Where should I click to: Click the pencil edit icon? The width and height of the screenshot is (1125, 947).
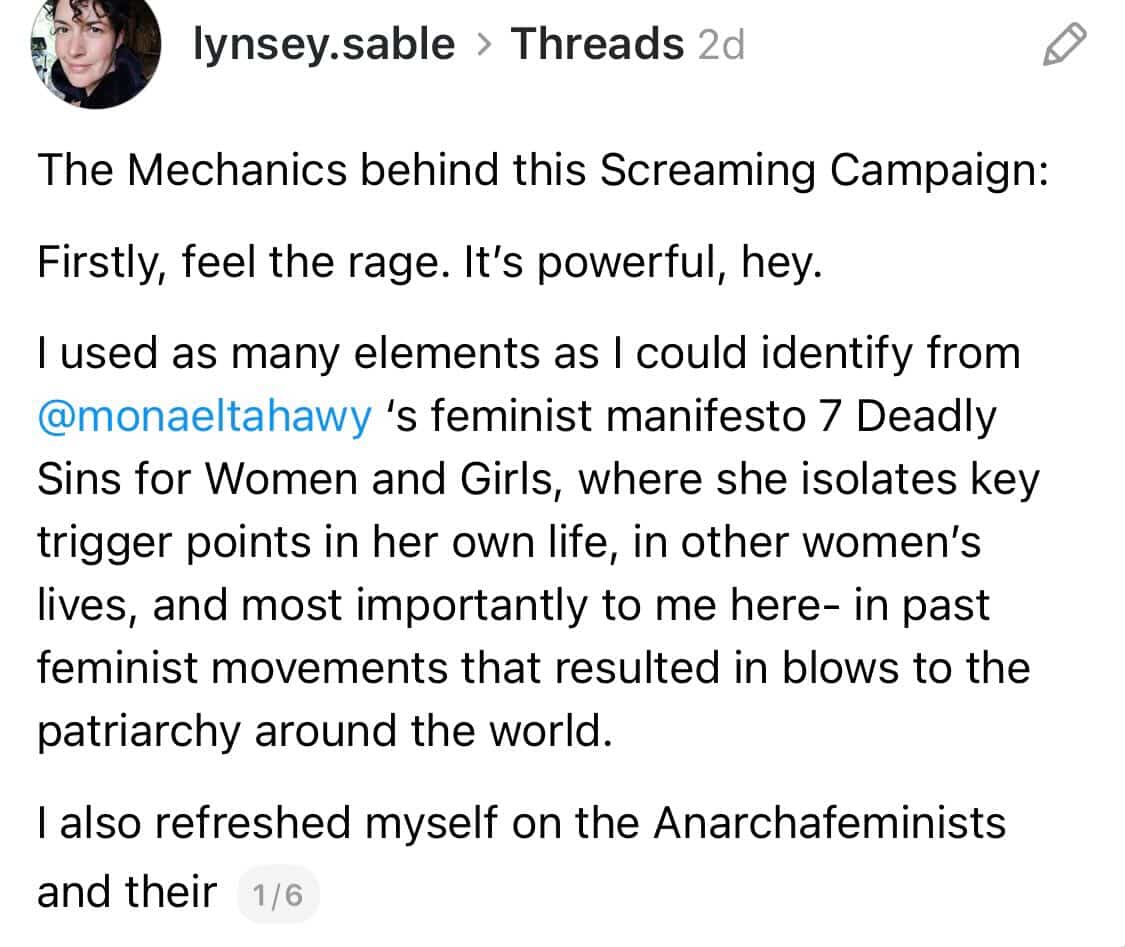coord(1064,44)
